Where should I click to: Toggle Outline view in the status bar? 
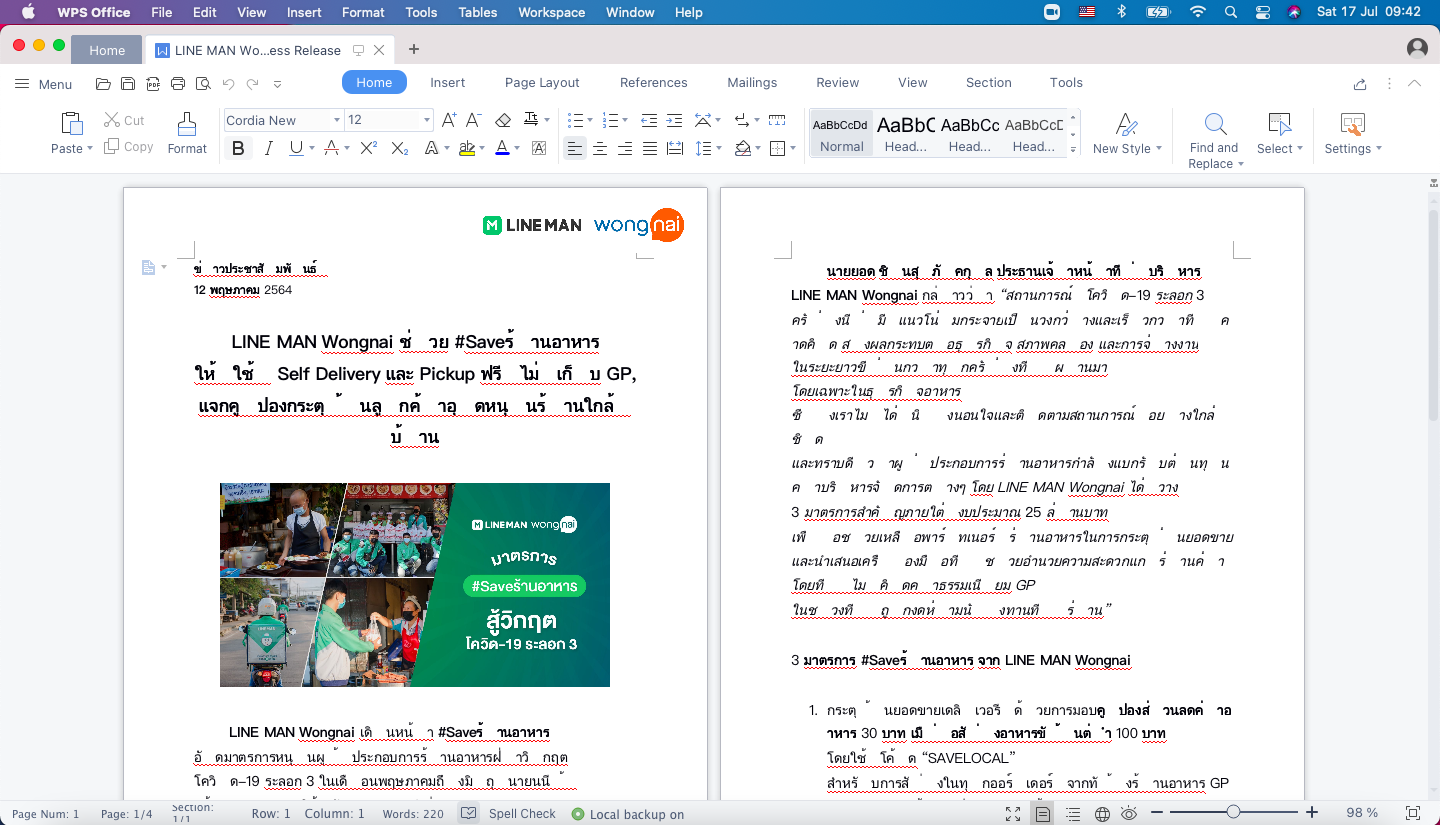point(1073,814)
